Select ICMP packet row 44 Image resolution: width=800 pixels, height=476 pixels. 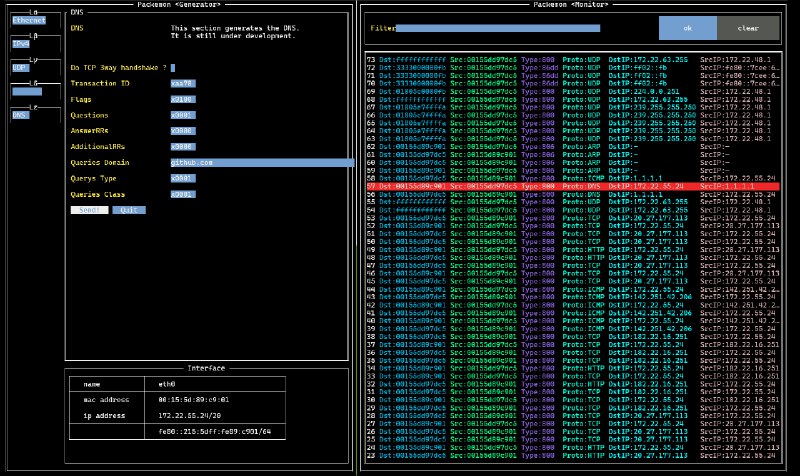(x=573, y=290)
